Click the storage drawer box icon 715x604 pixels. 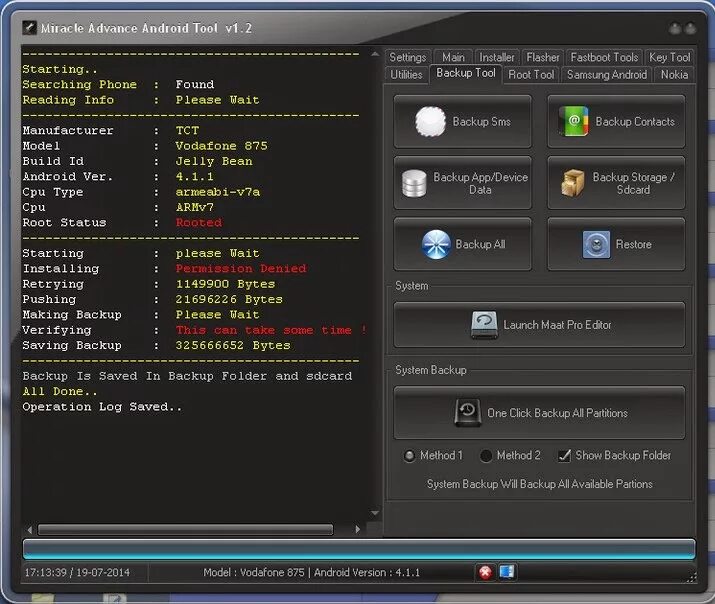click(573, 183)
